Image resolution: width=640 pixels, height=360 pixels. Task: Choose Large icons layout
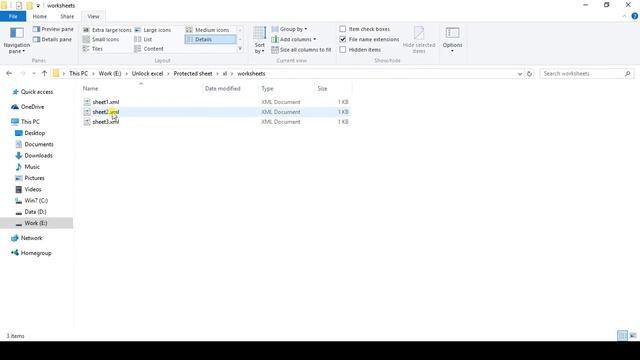pos(153,30)
